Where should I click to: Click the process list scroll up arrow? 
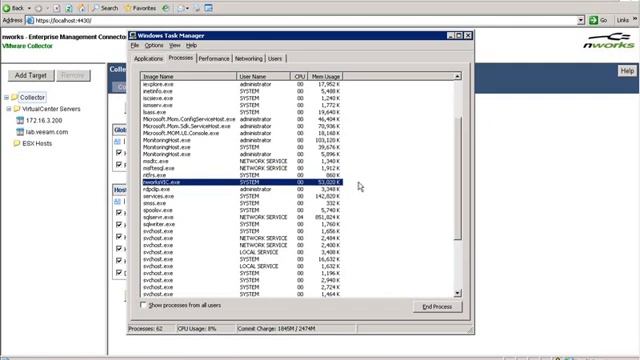(458, 76)
